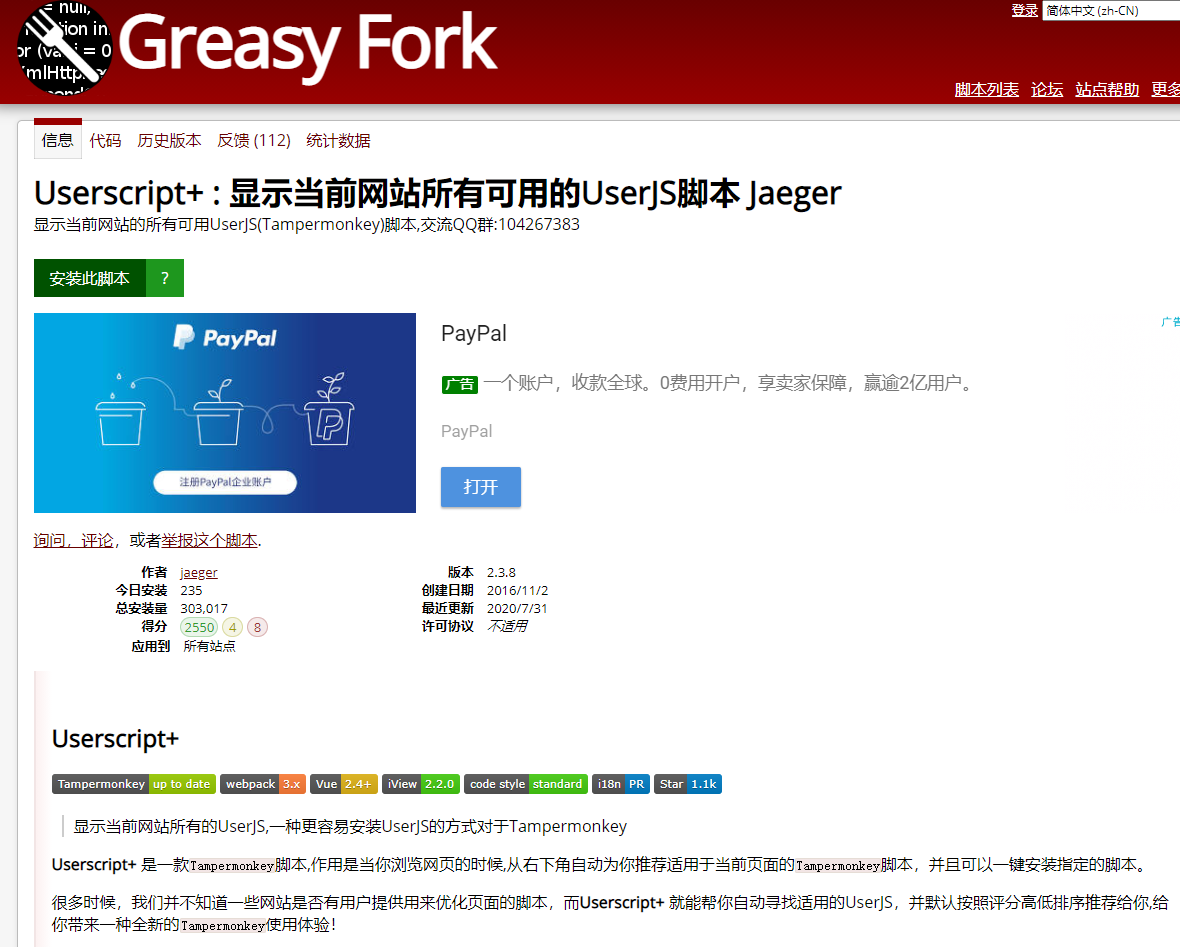1180x947 pixels.
Task: Click the Greasy Fork site title
Action: pos(308,45)
